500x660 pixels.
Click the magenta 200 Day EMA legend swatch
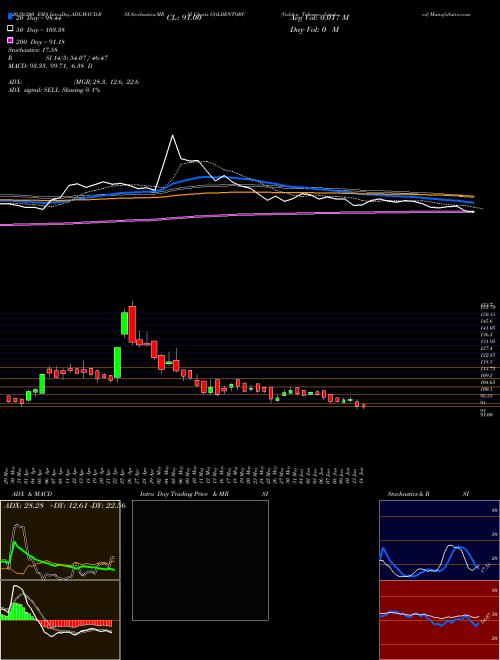click(10, 40)
